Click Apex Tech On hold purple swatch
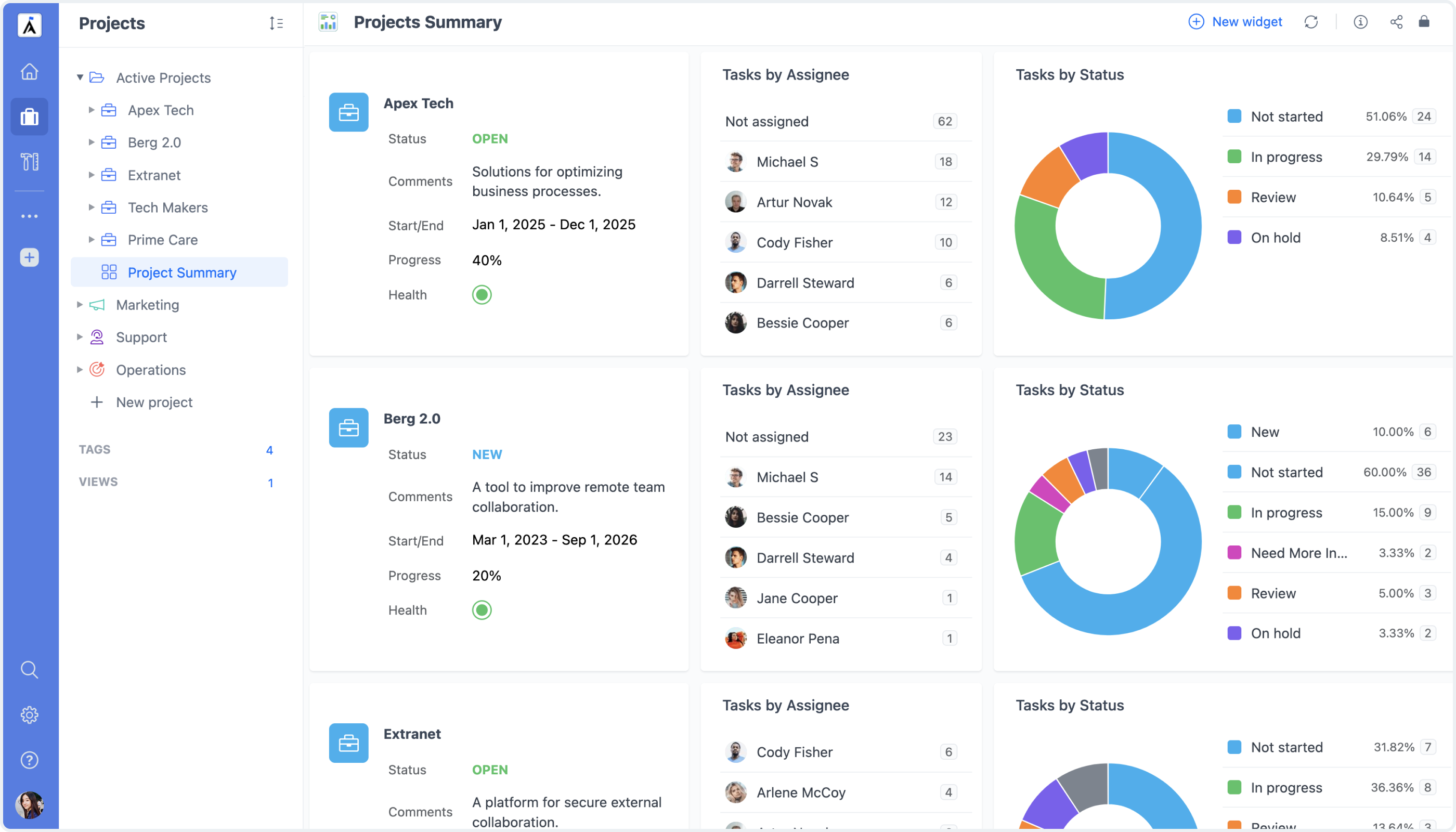Viewport: 1456px width, 832px height. 1234,238
